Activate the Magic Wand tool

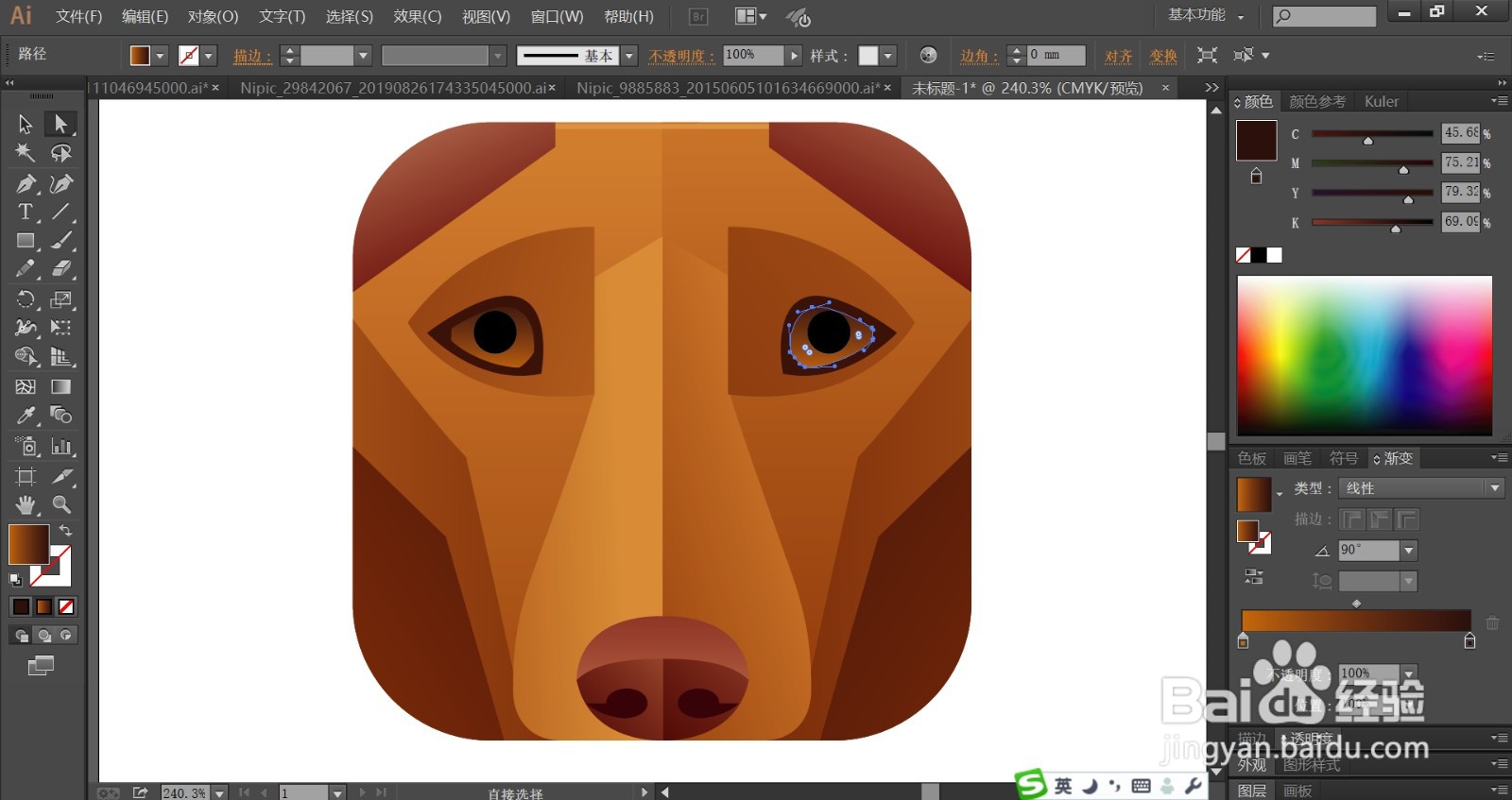point(26,153)
